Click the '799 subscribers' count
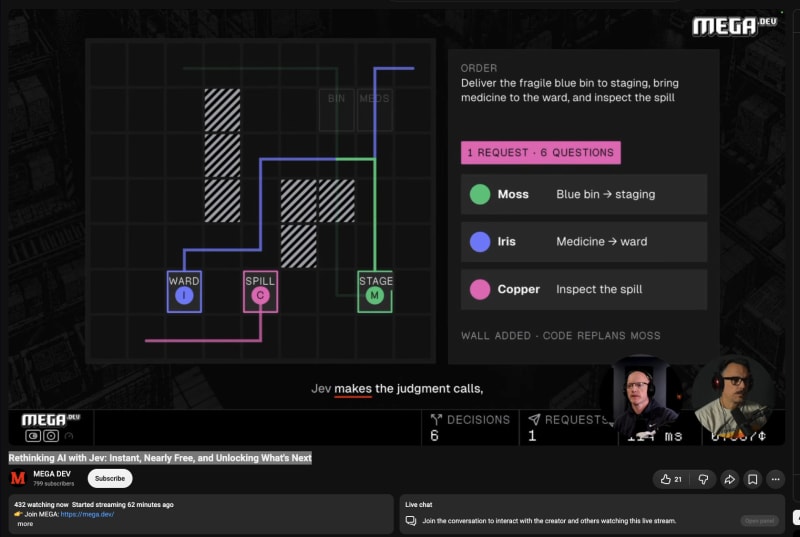The height and width of the screenshot is (537, 800). pyautogui.click(x=54, y=483)
